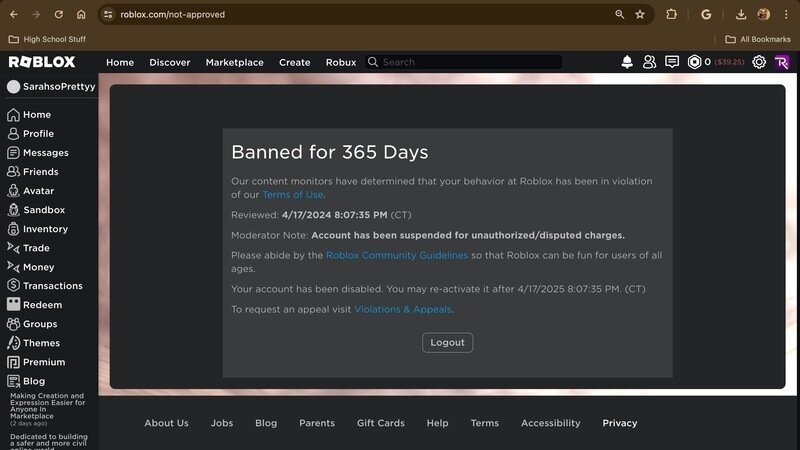
Task: Open Blog in the sidebar
Action: (26, 381)
